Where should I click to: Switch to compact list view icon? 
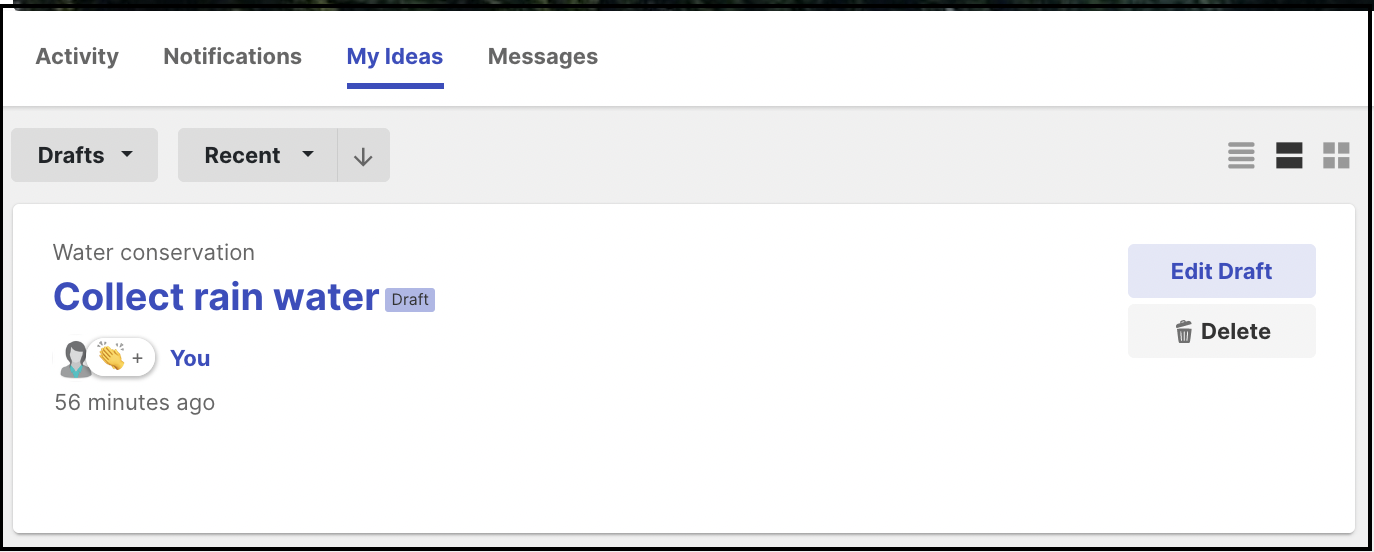(x=1241, y=155)
